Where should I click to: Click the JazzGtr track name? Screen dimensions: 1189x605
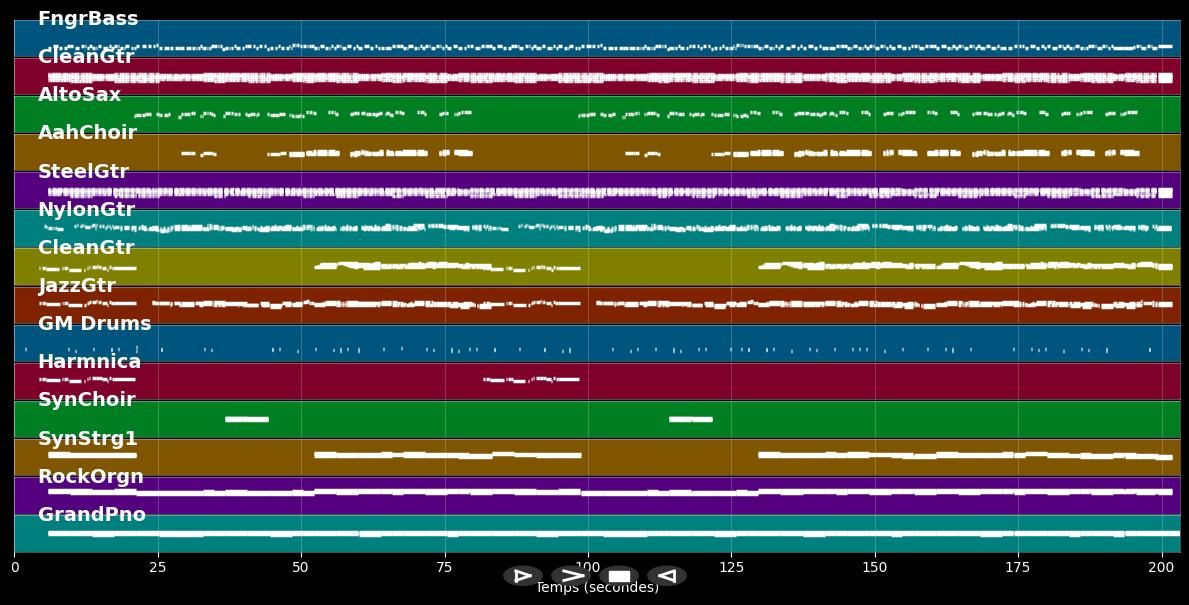click(x=77, y=286)
